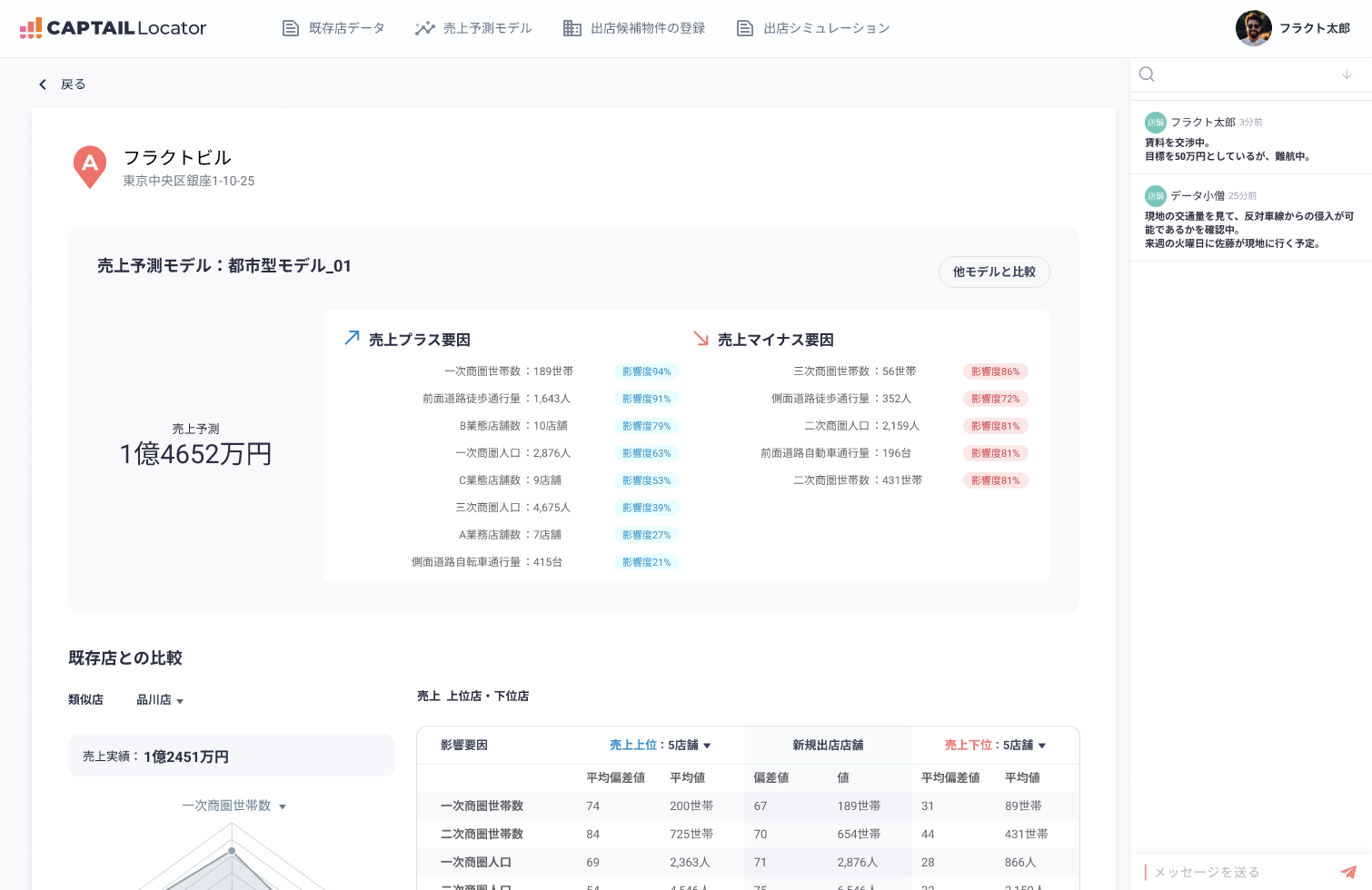
Task: Open the 品川店 similar store dropdown
Action: [160, 699]
